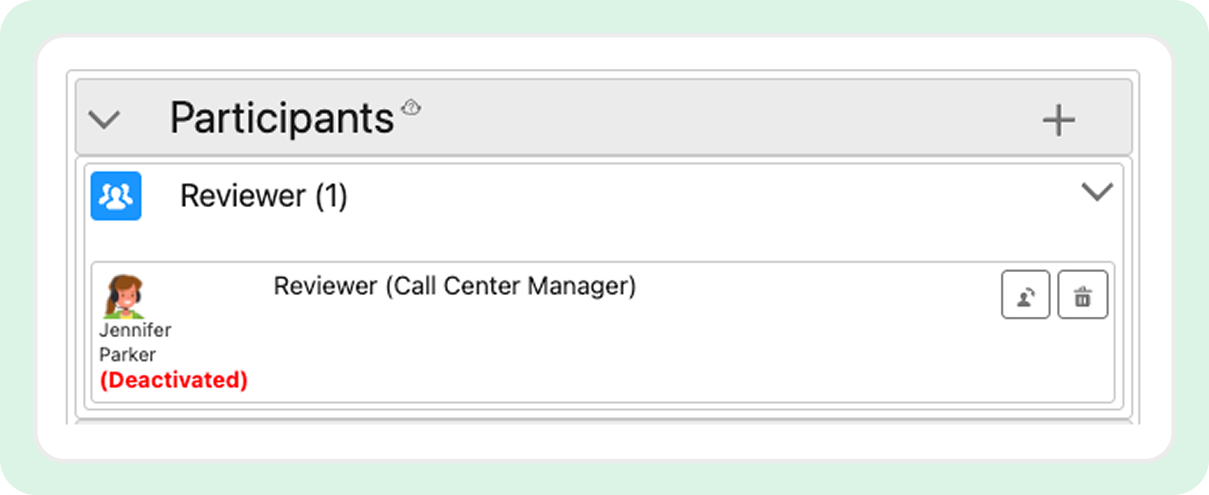1209x495 pixels.
Task: Click the word Parker under the avatar
Action: [x=127, y=354]
